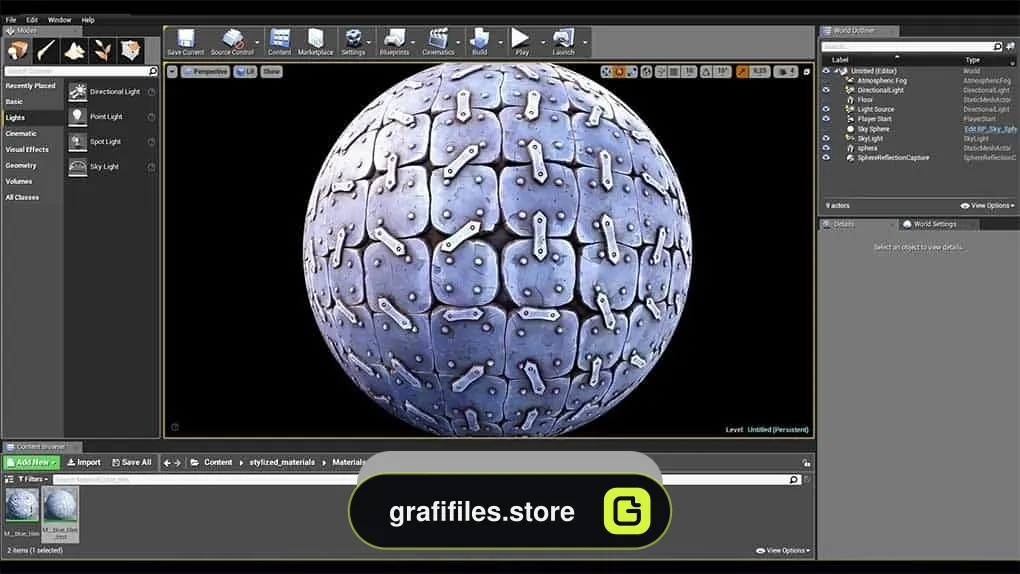Toggle visibility of DirectionalLight actor
Viewport: 1020px width, 574px height.
[826, 90]
